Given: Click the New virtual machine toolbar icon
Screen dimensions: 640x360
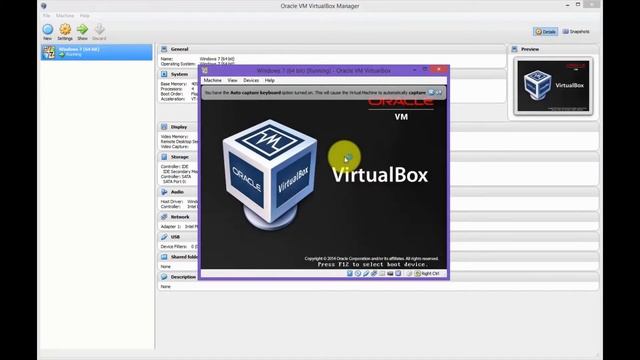Looking at the screenshot, I should point(48,29).
